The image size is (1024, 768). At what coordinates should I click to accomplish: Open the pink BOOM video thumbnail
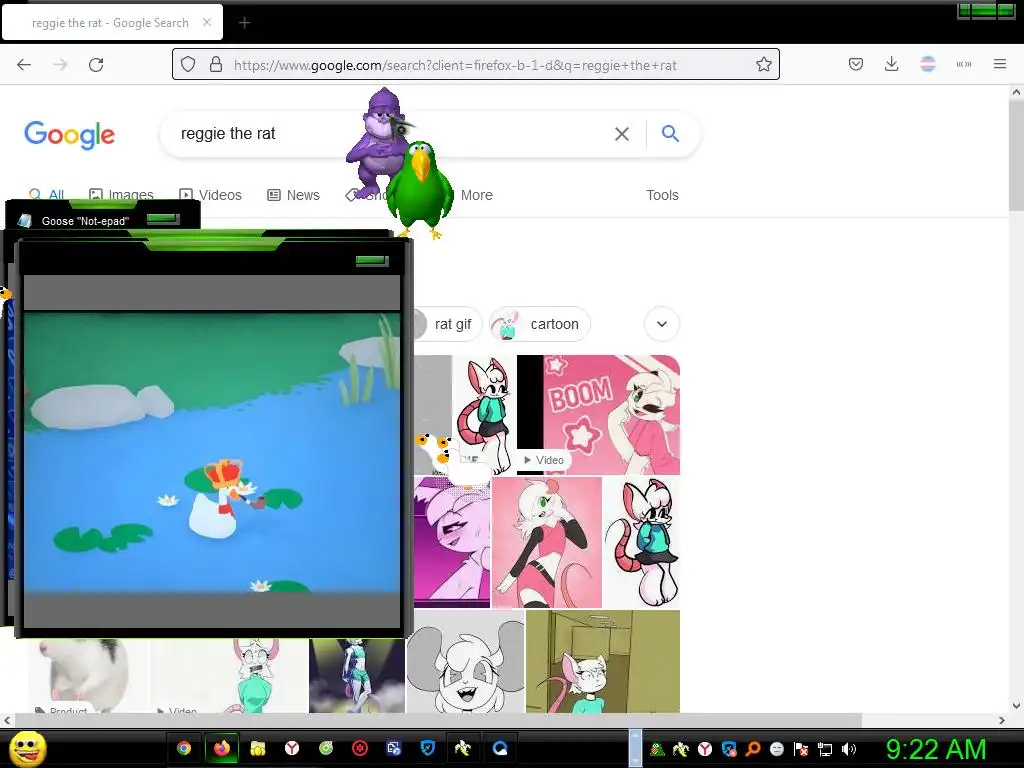(x=598, y=415)
